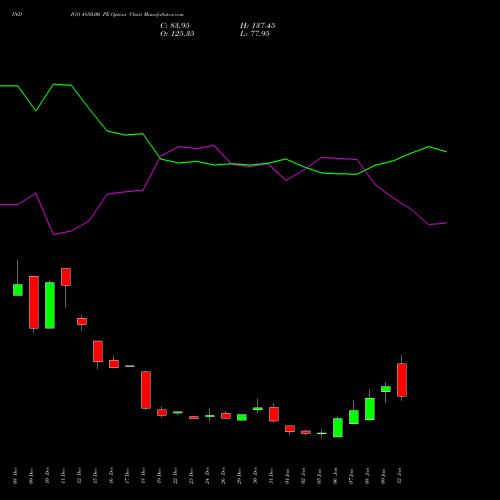Click the open price value O: 125.35
This screenshot has height=500, width=500.
pyautogui.click(x=177, y=34)
